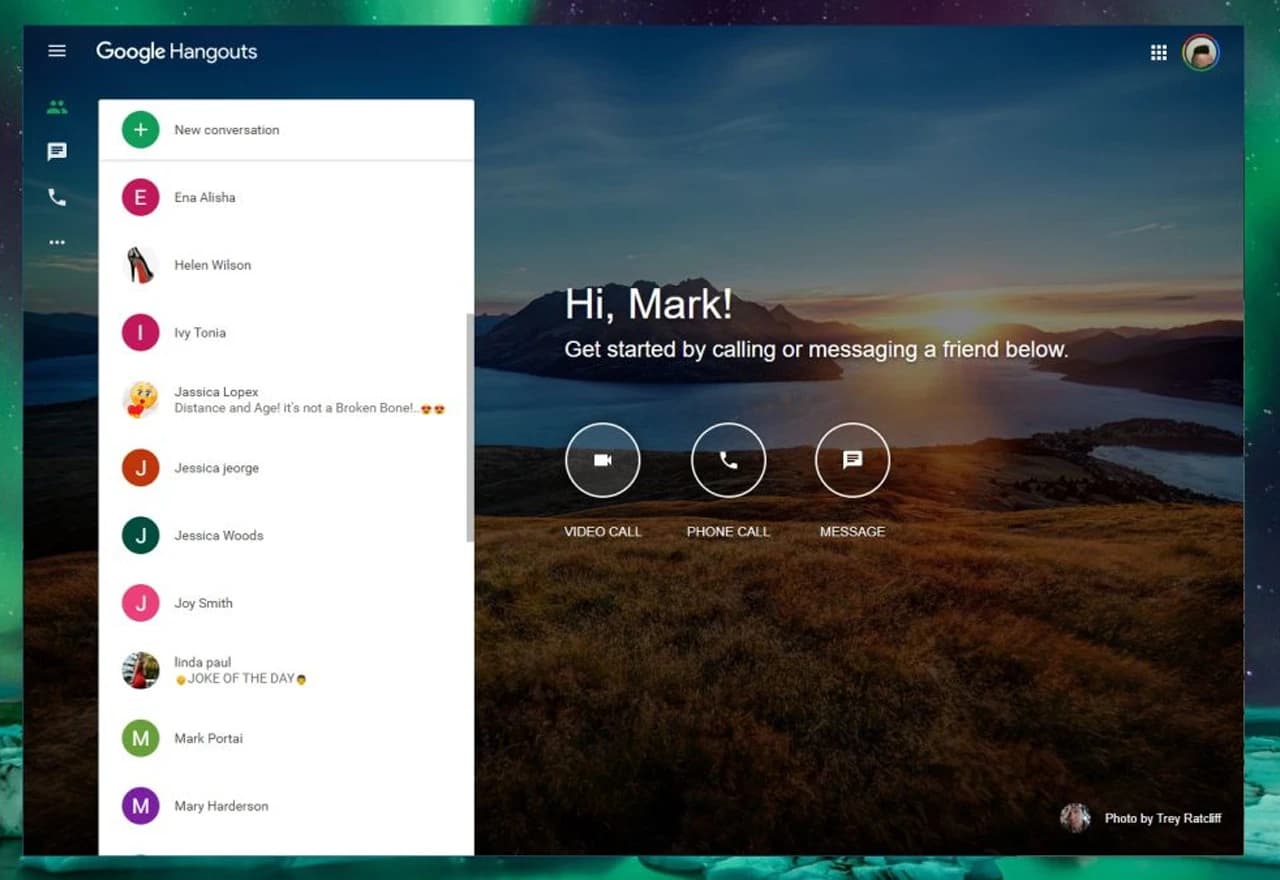
Task: Open your profile avatar in top right
Action: pyautogui.click(x=1201, y=52)
